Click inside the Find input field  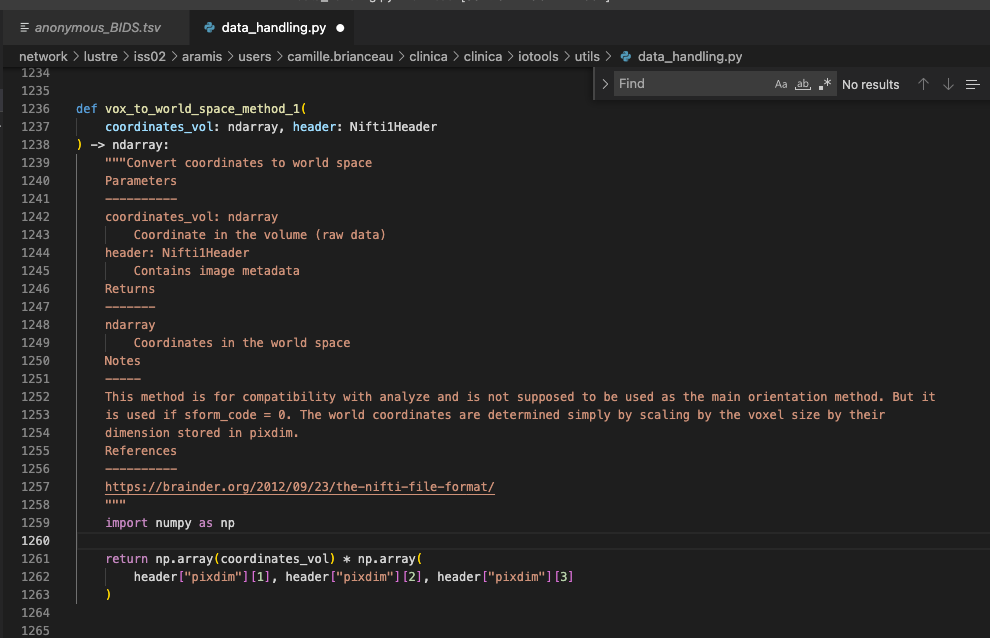(x=695, y=84)
